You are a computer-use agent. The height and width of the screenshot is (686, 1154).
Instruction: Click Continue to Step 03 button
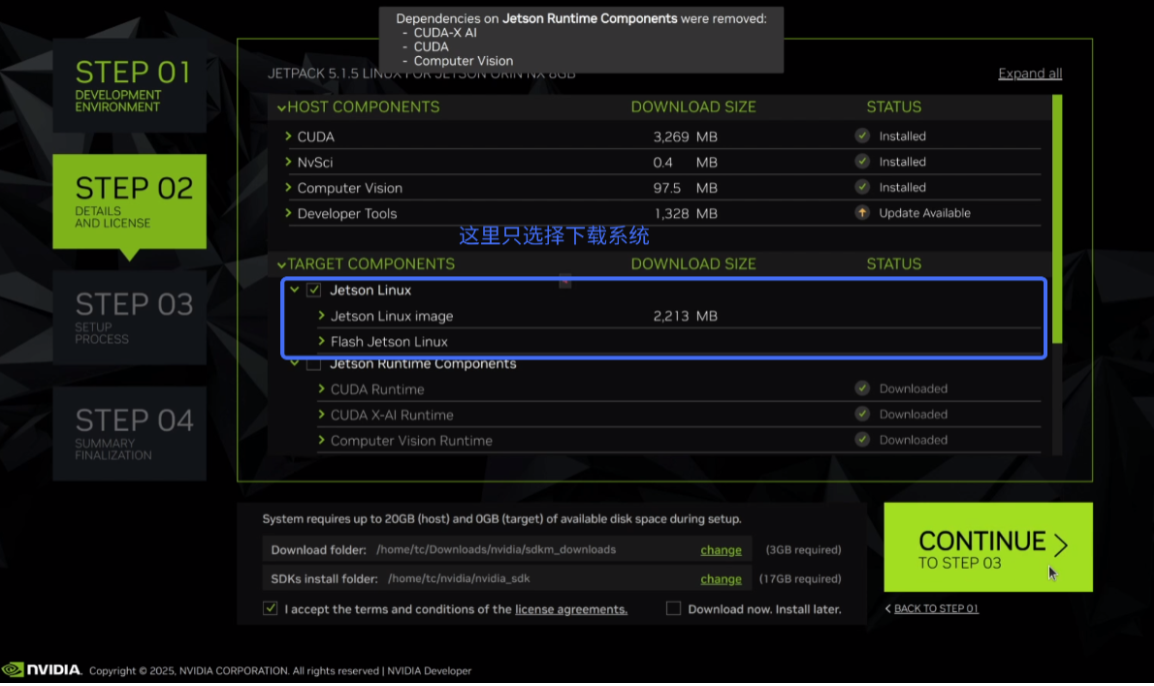pos(988,547)
